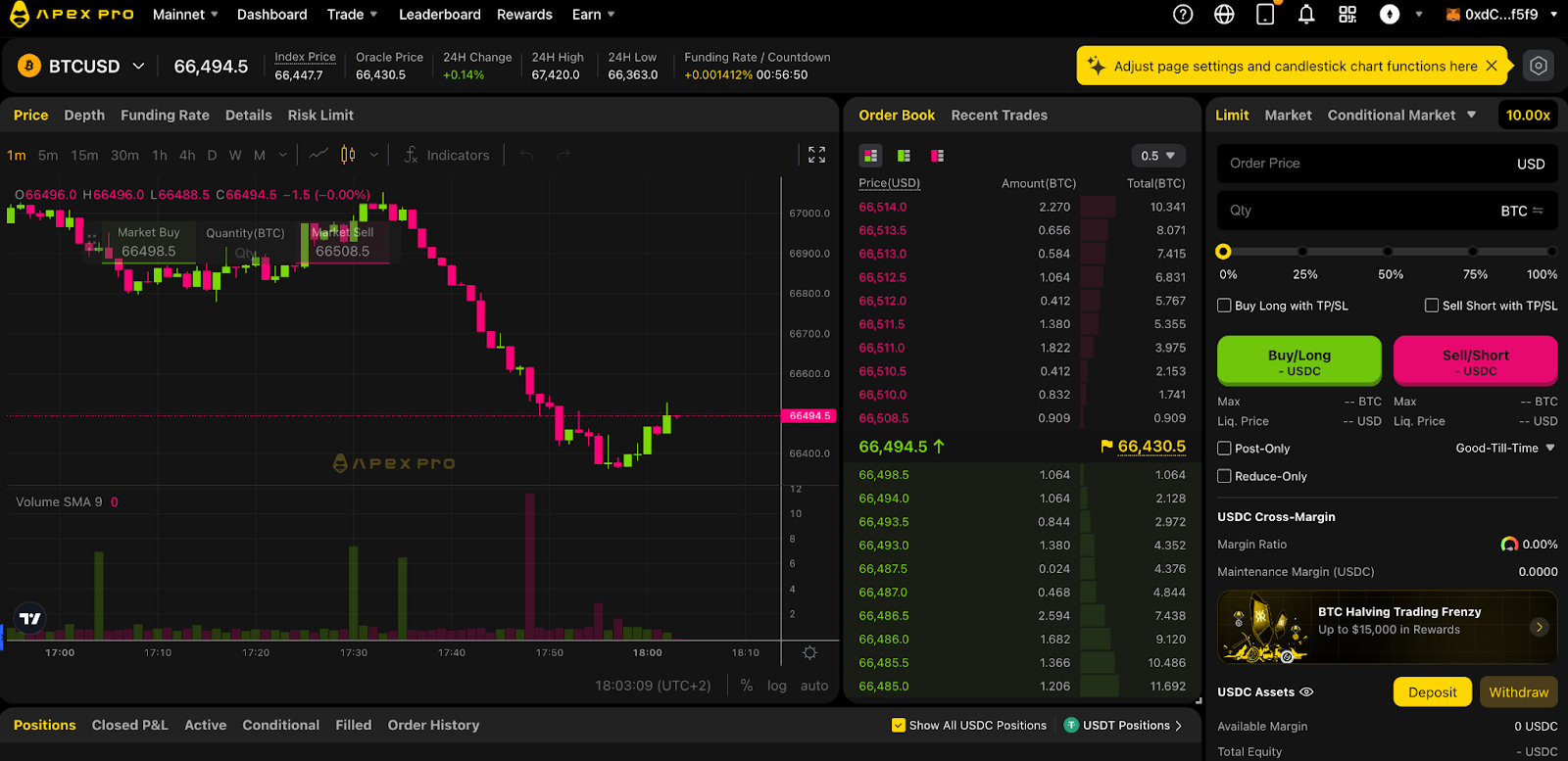Screen dimensions: 1568x761
Task: Open the chart type dropdown arrow
Action: pyautogui.click(x=373, y=155)
